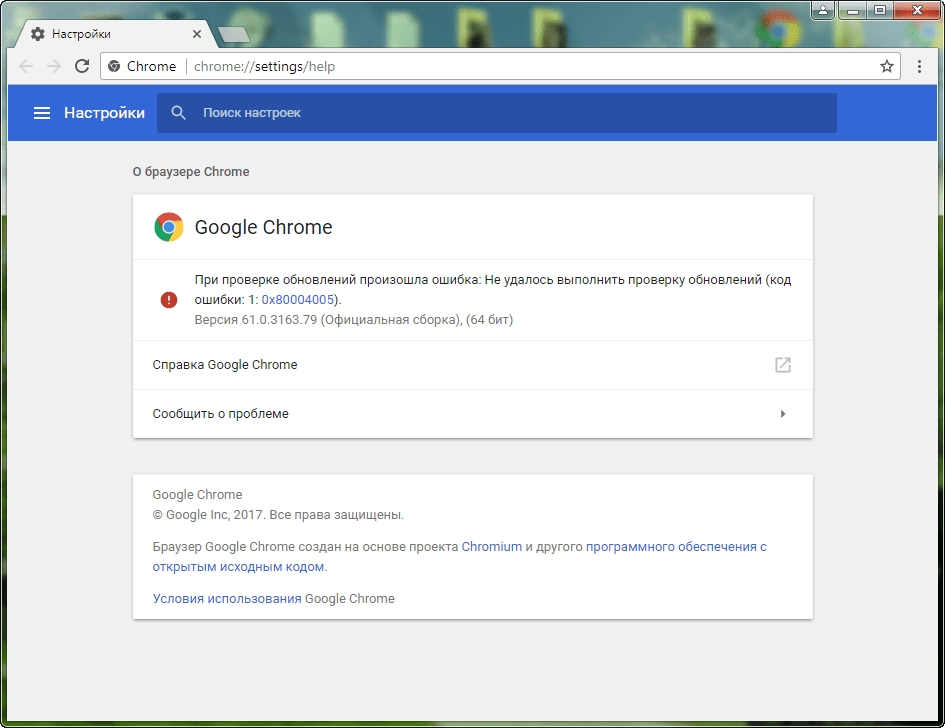Click the Поиск настроек search field
Viewport: 945px width, 728px height.
point(497,113)
